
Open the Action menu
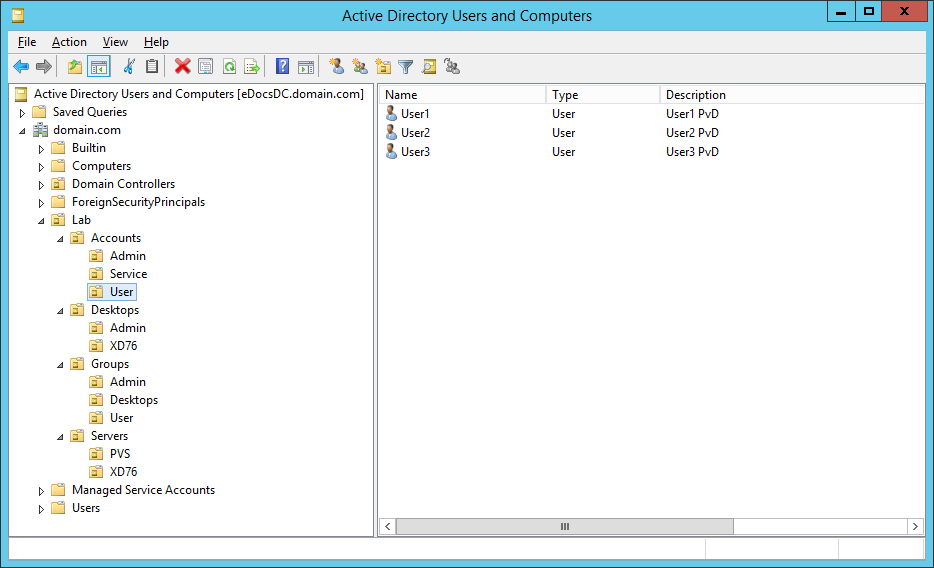(x=69, y=42)
